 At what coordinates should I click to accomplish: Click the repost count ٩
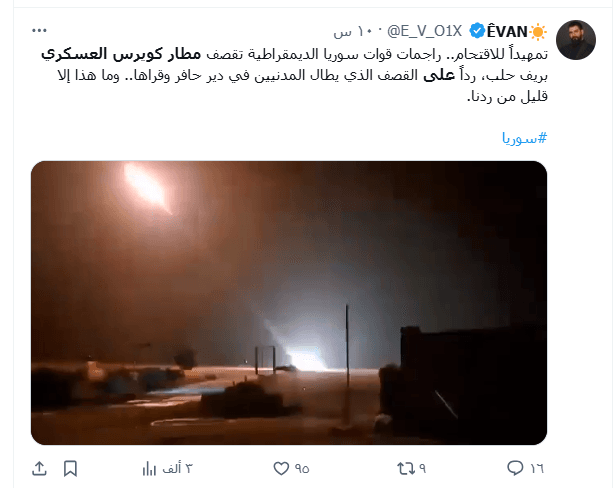point(422,468)
